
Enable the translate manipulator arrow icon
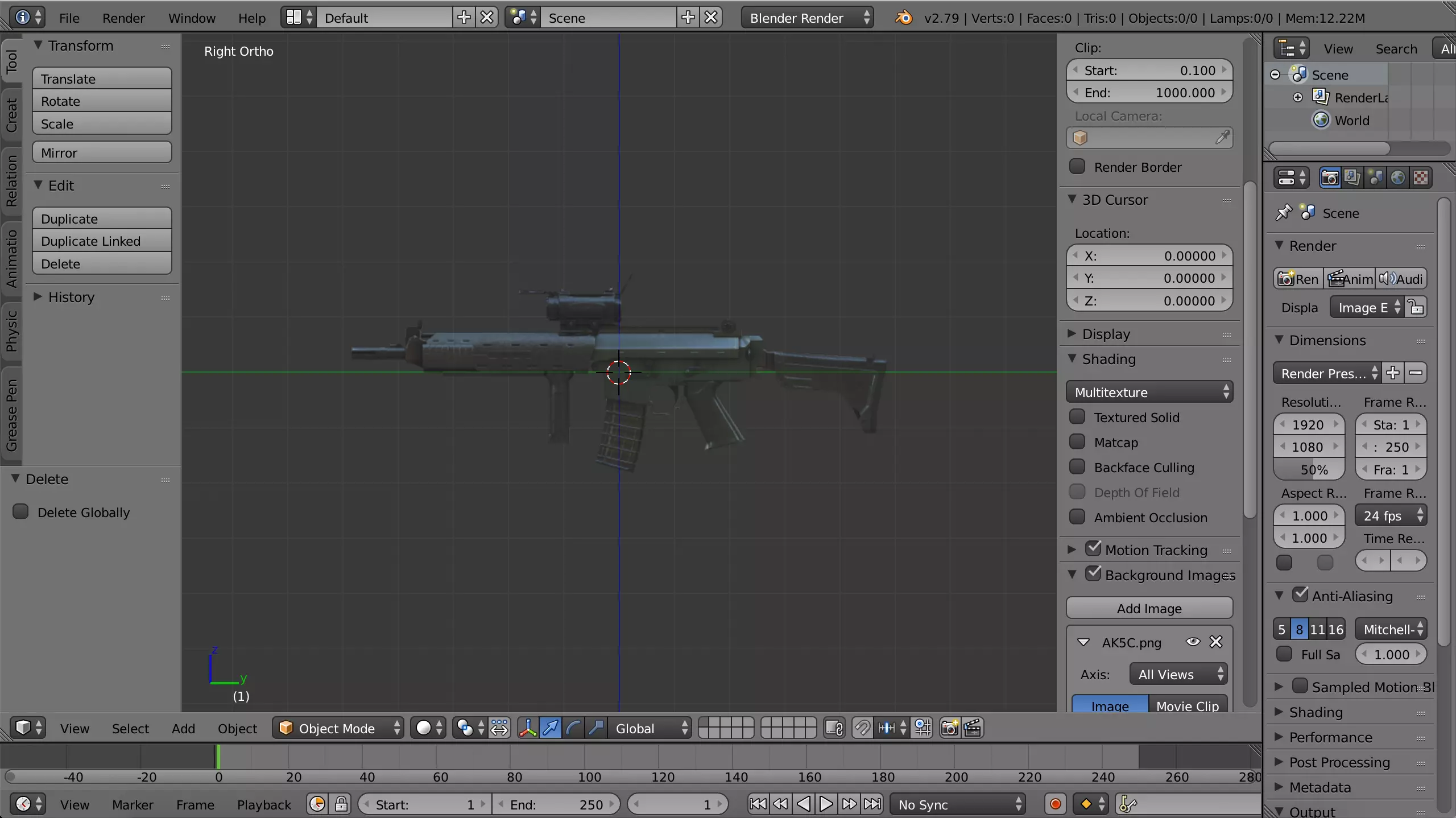551,728
